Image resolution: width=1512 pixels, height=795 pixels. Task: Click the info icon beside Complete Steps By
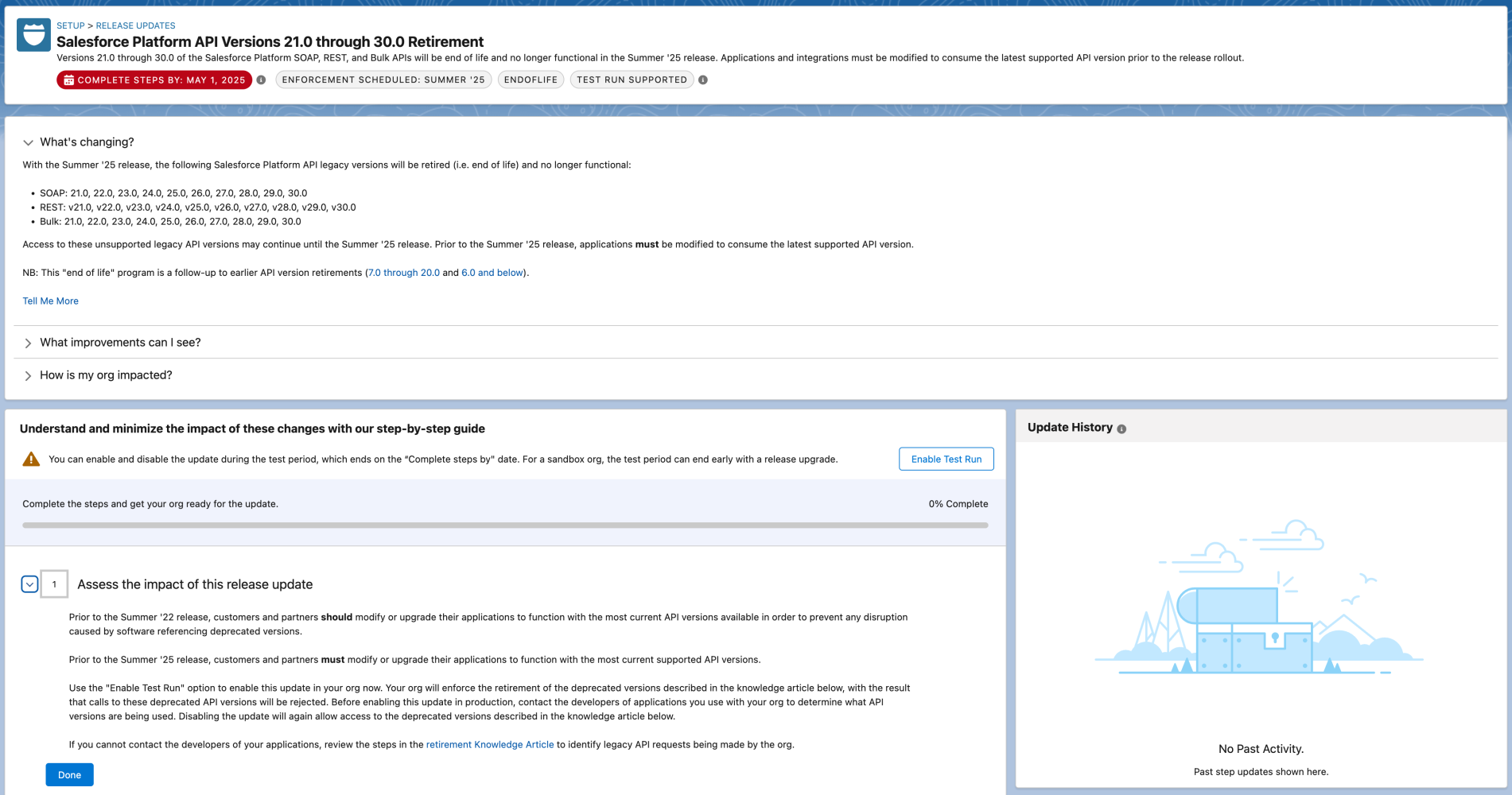point(262,79)
